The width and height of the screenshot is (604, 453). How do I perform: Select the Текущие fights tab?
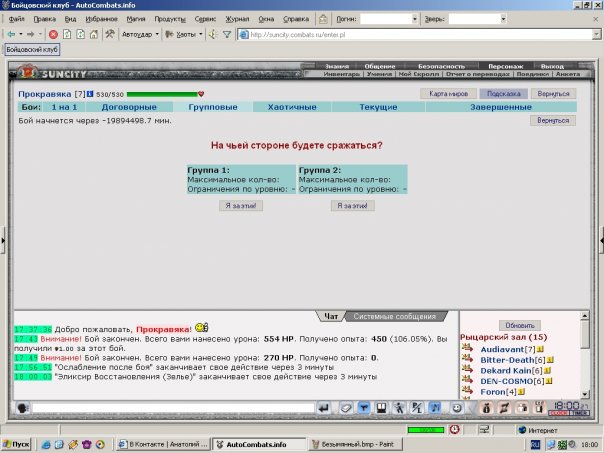coord(378,107)
